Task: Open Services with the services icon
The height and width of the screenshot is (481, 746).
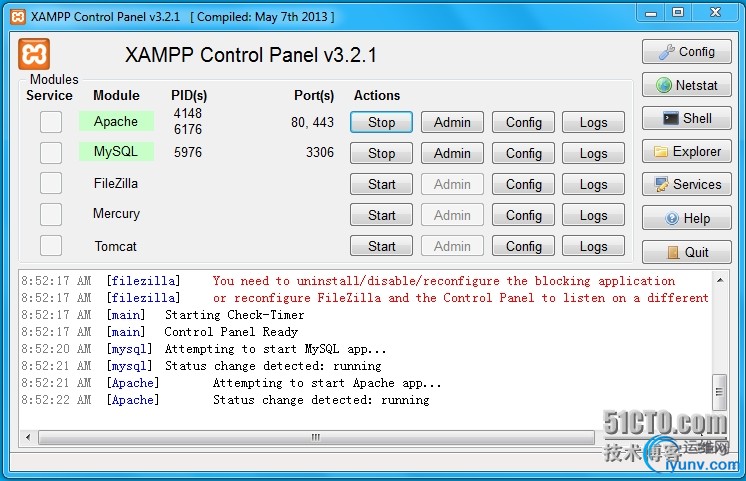Action: coord(687,184)
